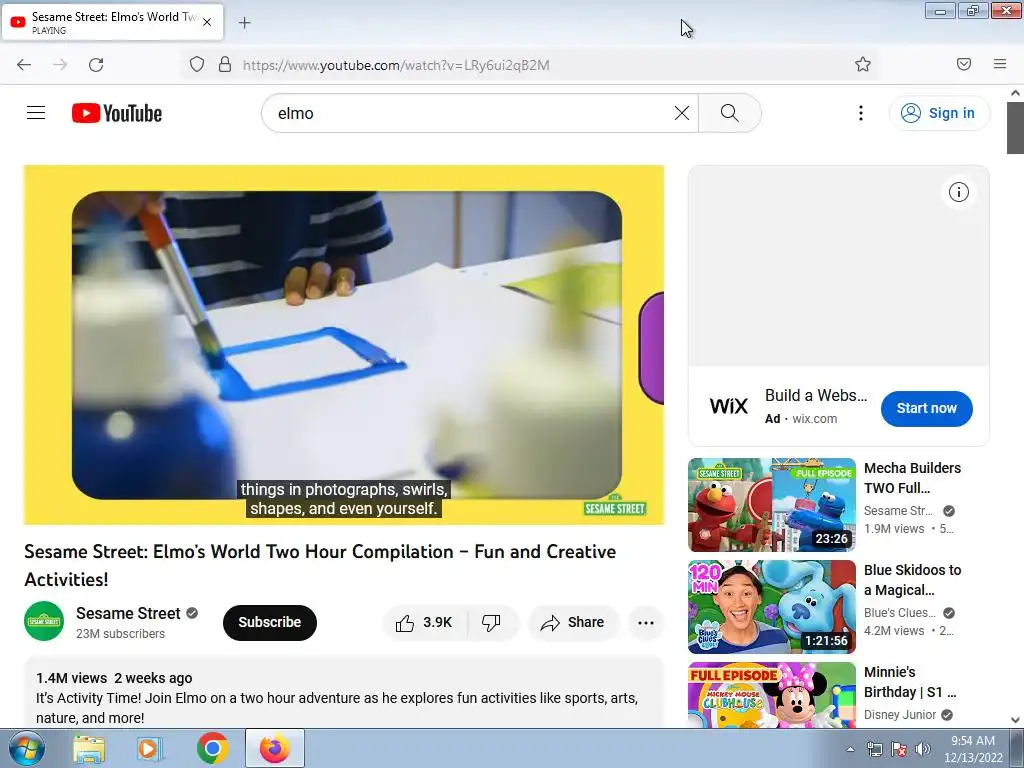
Task: Open YouTube settings three-dot menu
Action: click(861, 113)
